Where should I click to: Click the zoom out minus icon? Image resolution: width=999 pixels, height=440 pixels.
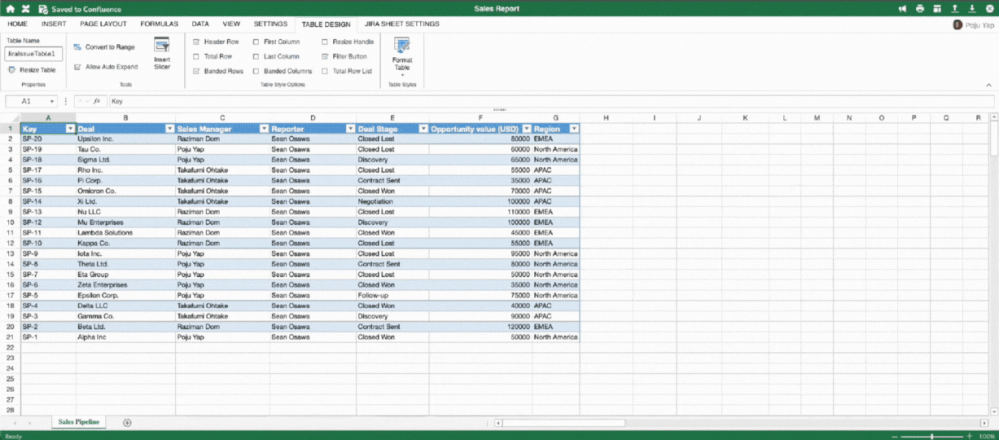tap(896, 436)
